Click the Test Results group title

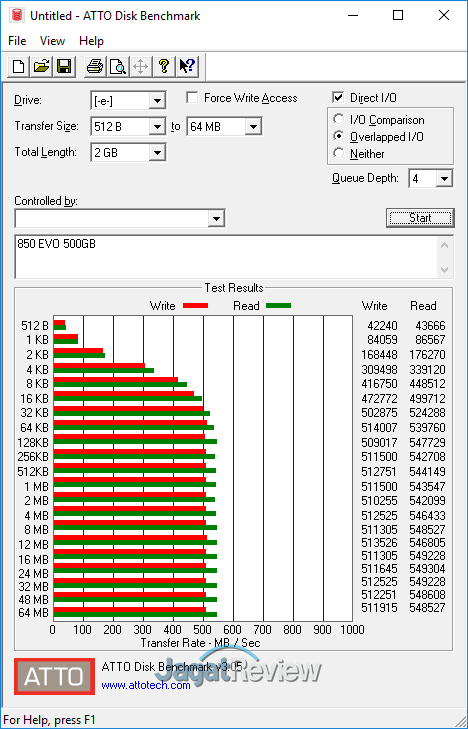pyautogui.click(x=234, y=288)
